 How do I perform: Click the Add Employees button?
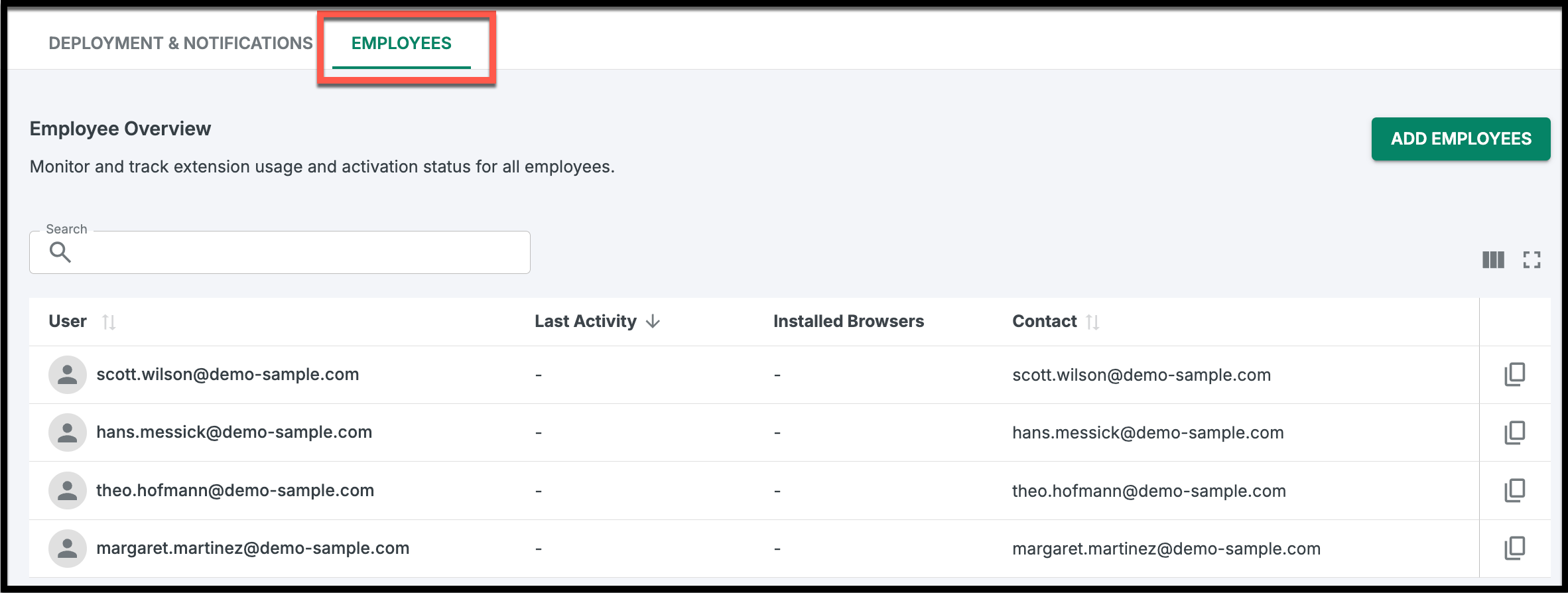click(1461, 139)
